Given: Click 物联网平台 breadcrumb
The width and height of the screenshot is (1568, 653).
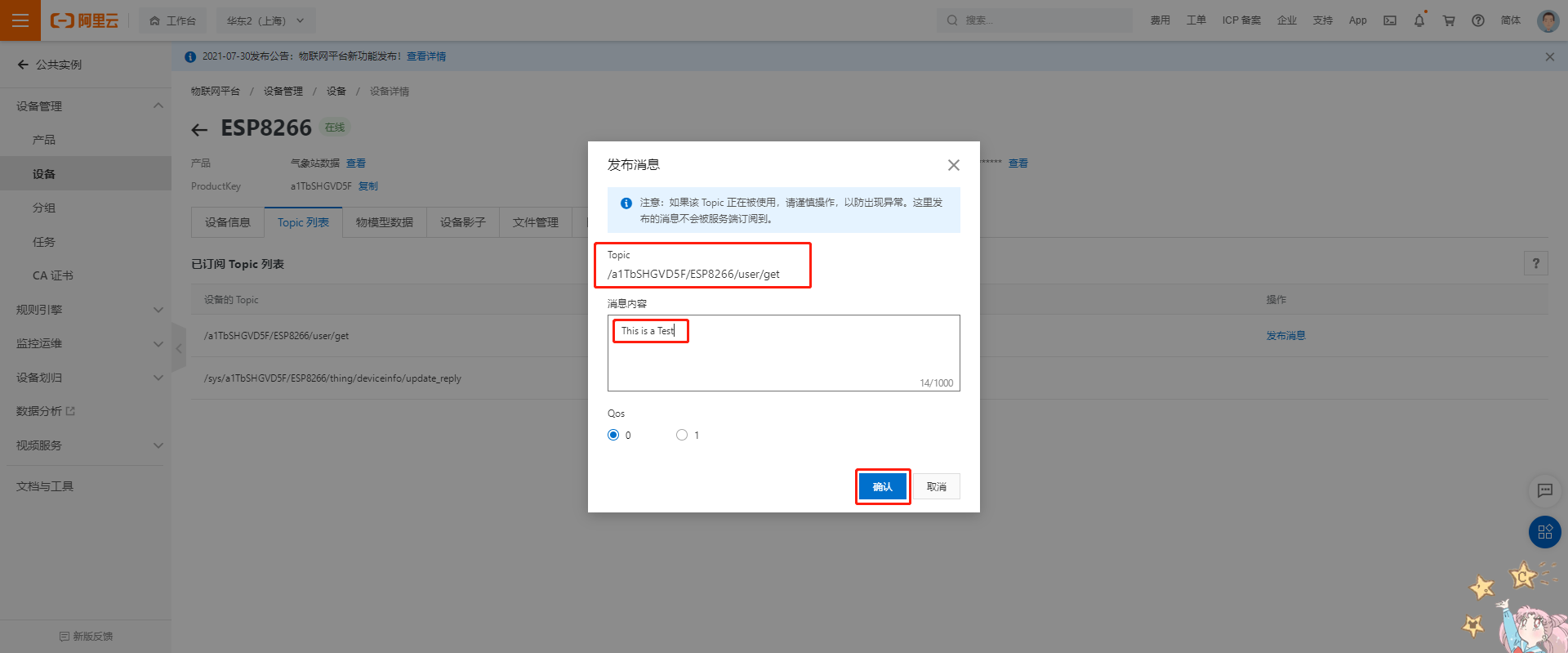Looking at the screenshot, I should point(216,92).
